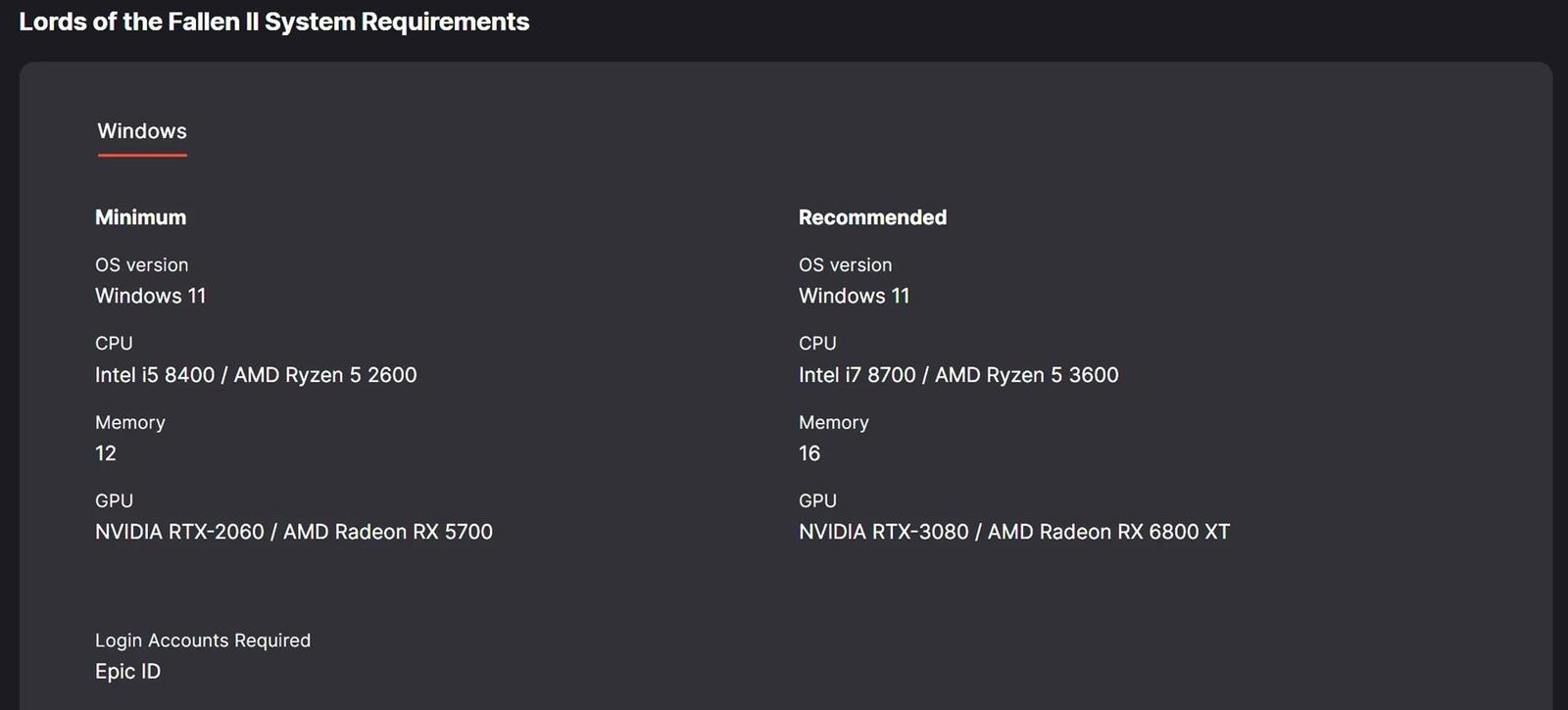Click the Lords of the Fallen II System Requirements heading
Image resolution: width=1568 pixels, height=710 pixels.
click(274, 22)
